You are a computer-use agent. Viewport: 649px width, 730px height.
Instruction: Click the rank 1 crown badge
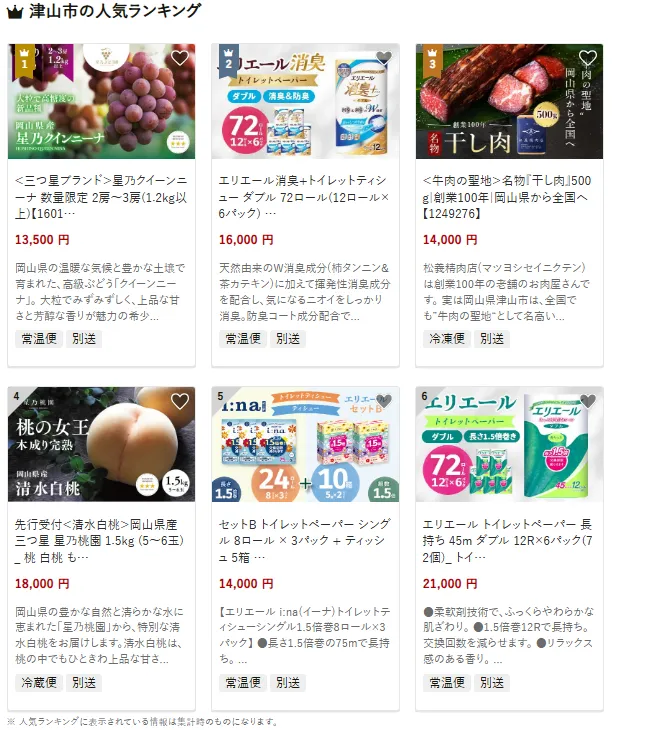24,59
